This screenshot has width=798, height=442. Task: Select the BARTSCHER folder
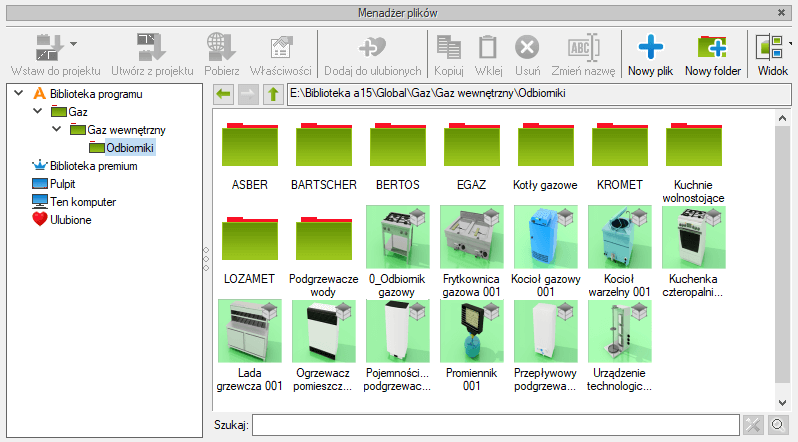324,145
